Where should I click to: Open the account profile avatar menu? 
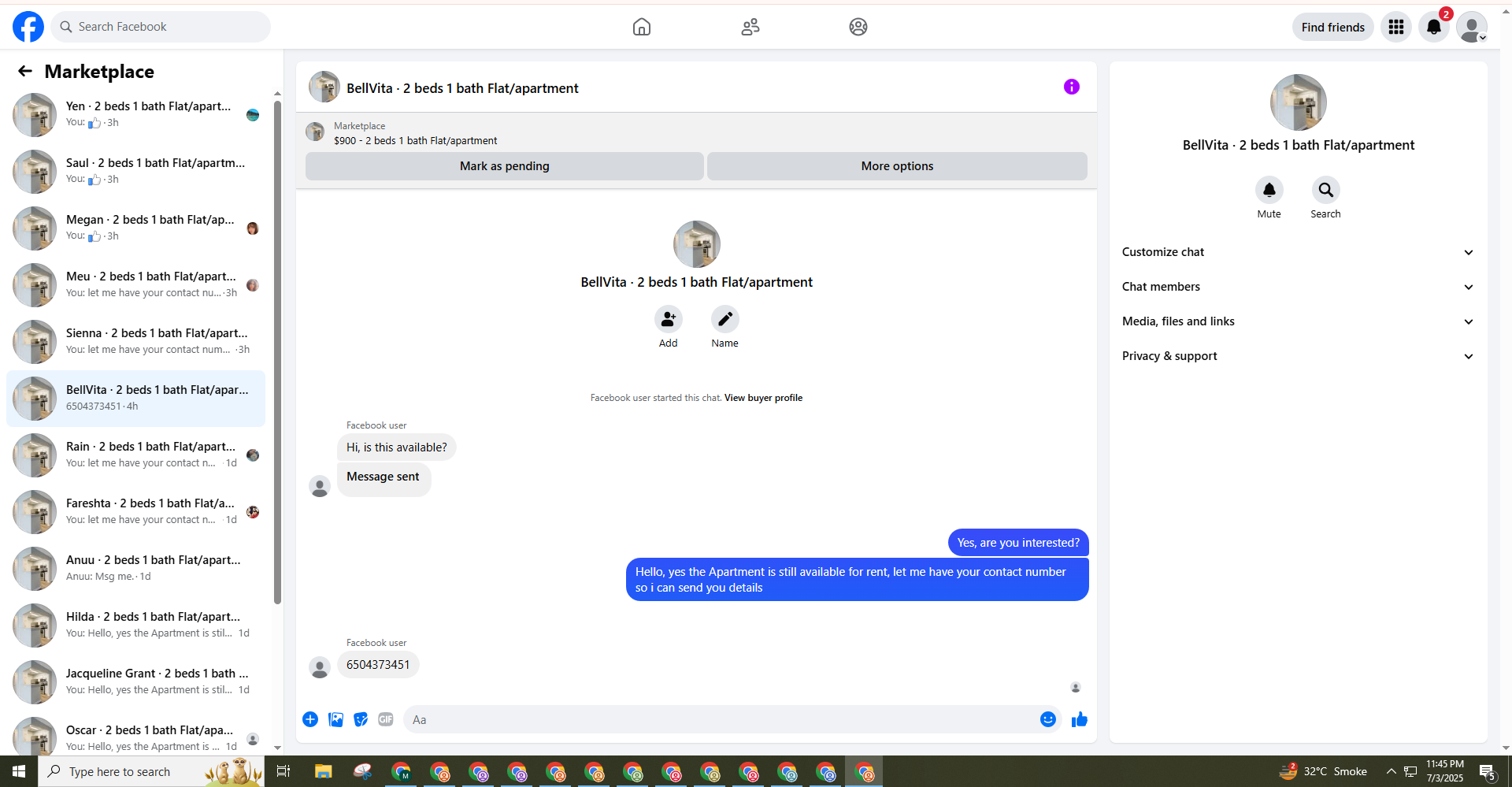1472,27
